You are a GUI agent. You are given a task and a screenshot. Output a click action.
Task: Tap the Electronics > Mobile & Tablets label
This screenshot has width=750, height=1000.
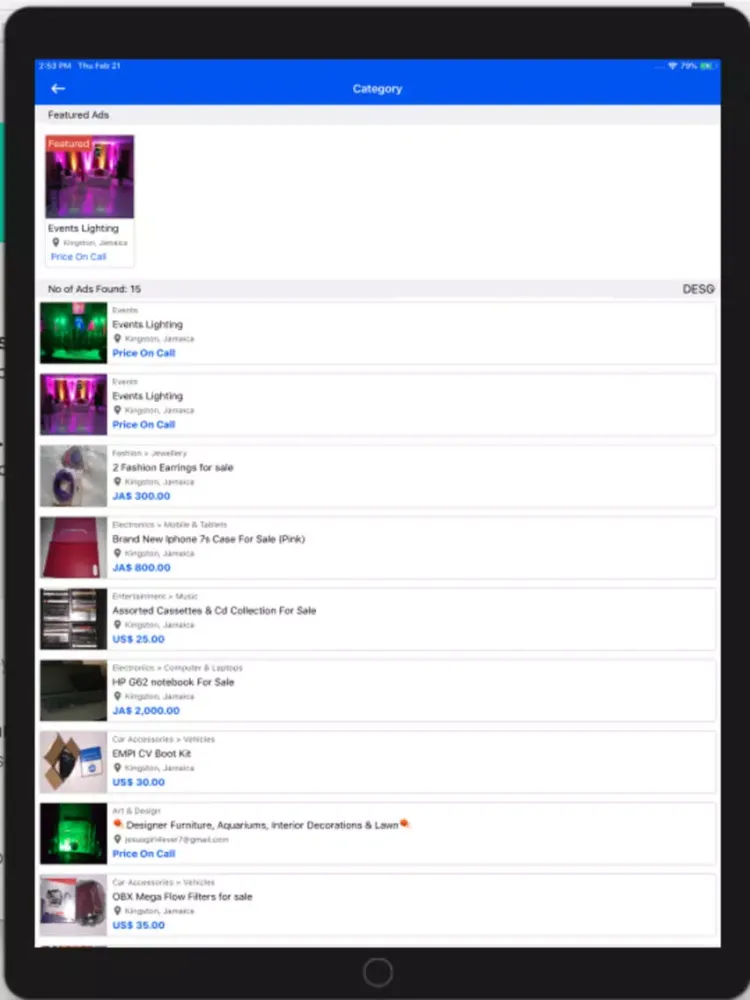(x=170, y=524)
